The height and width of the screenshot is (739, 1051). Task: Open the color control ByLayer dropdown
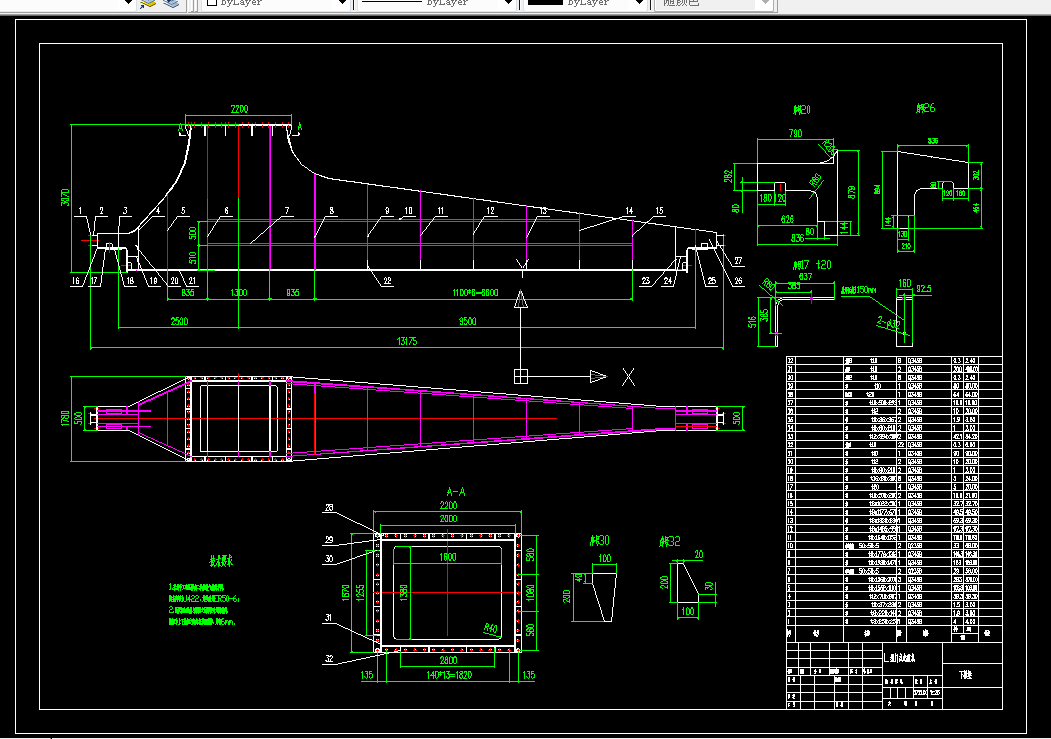point(276,3)
